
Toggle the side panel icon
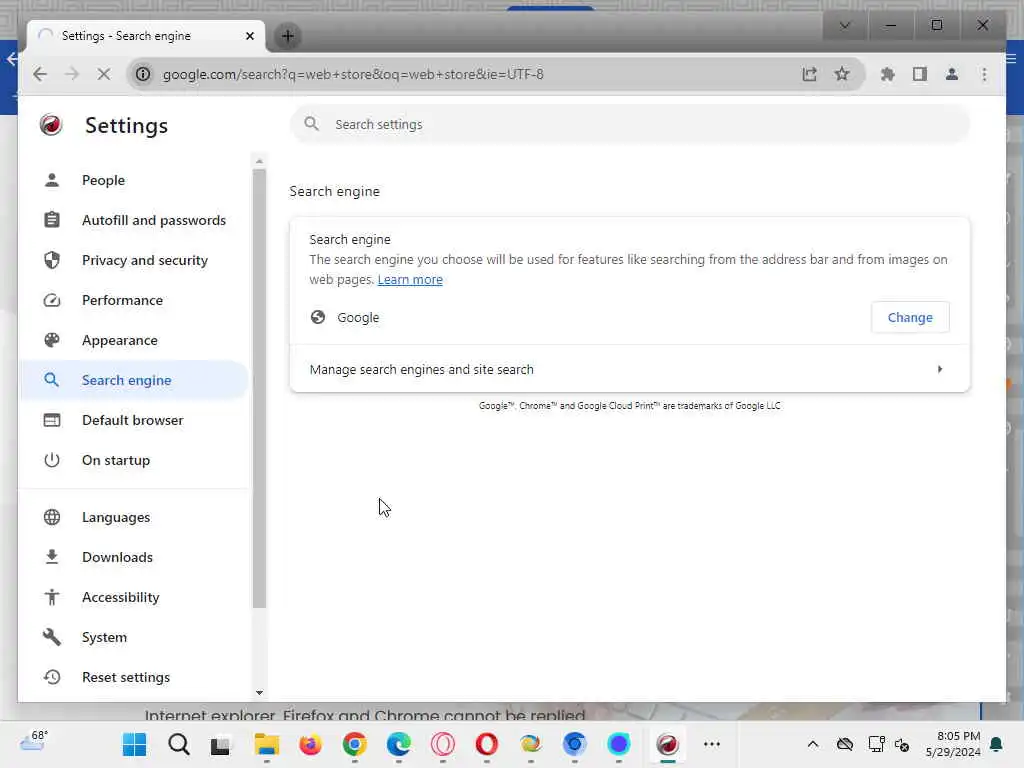(920, 74)
